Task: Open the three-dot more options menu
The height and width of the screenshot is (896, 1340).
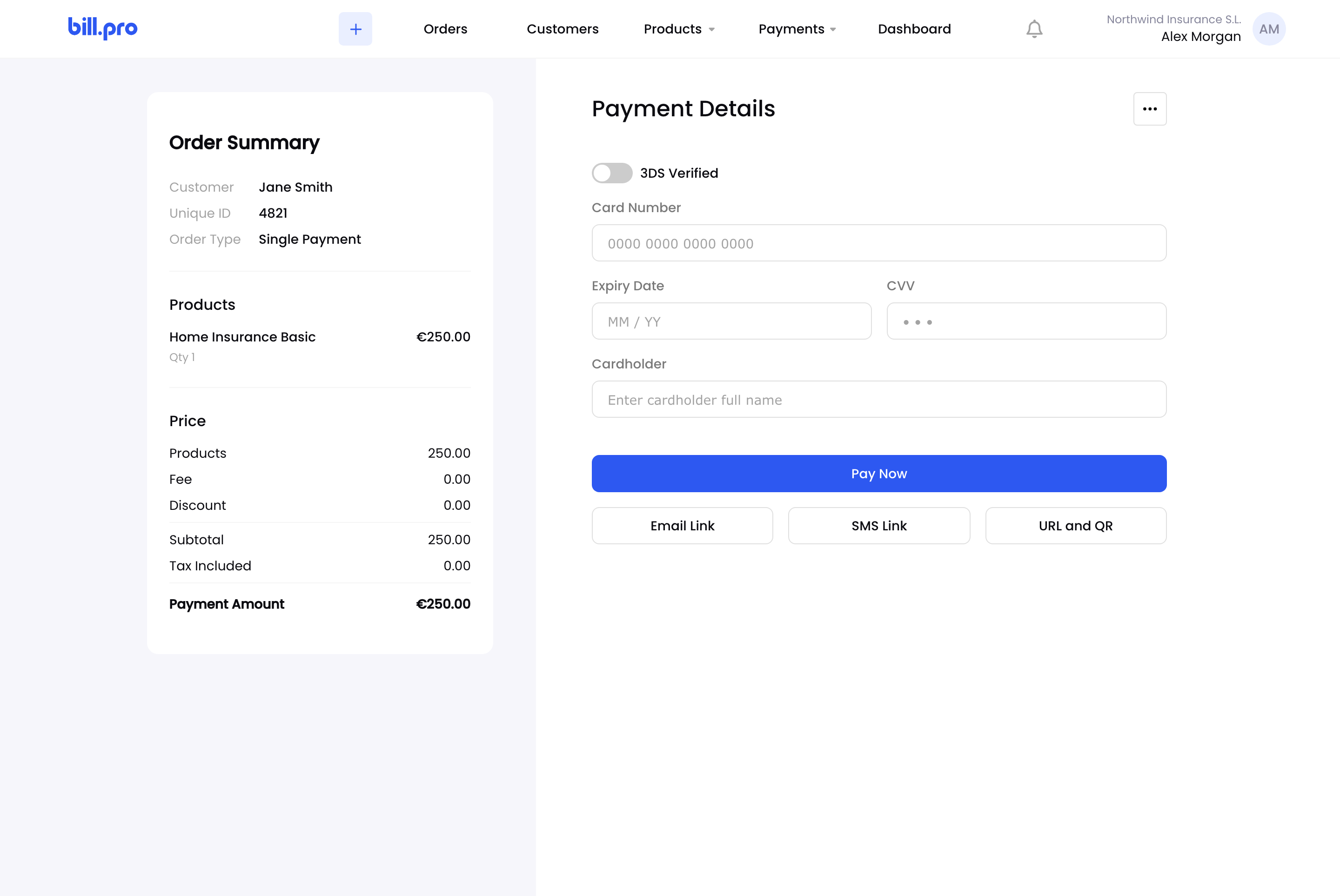Action: coord(1150,108)
